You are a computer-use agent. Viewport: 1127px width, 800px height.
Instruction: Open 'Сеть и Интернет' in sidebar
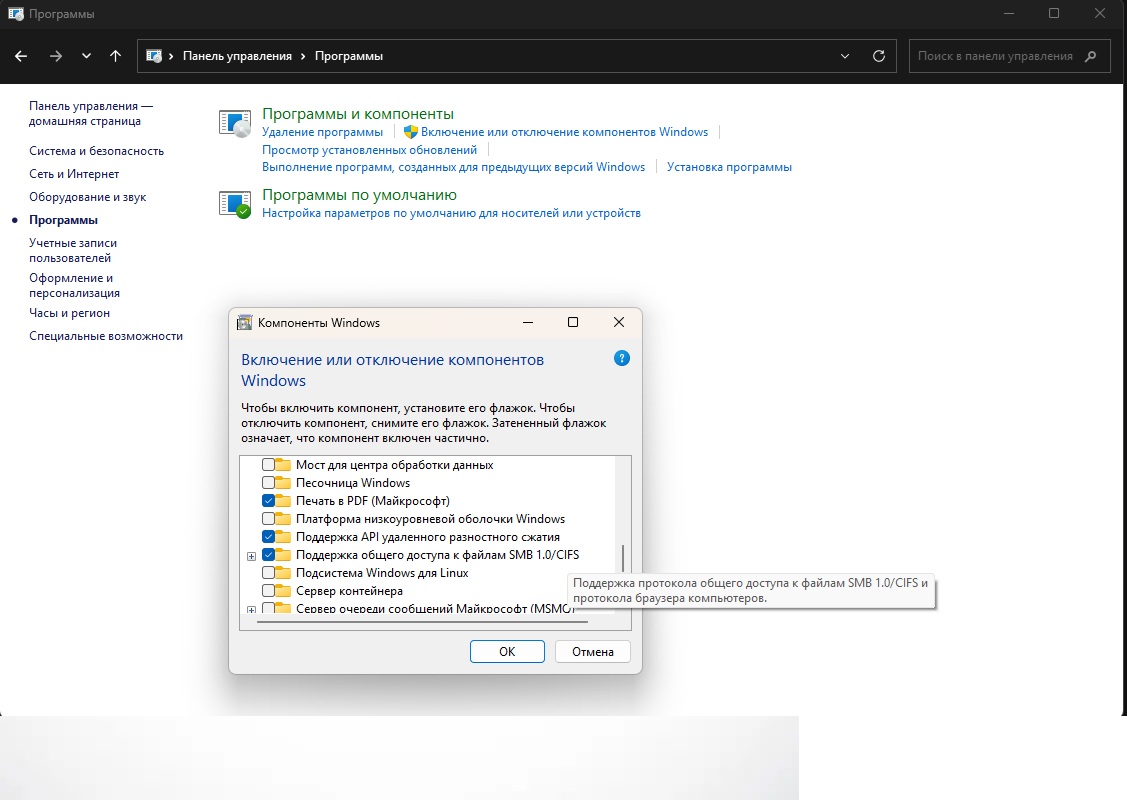pyautogui.click(x=74, y=174)
